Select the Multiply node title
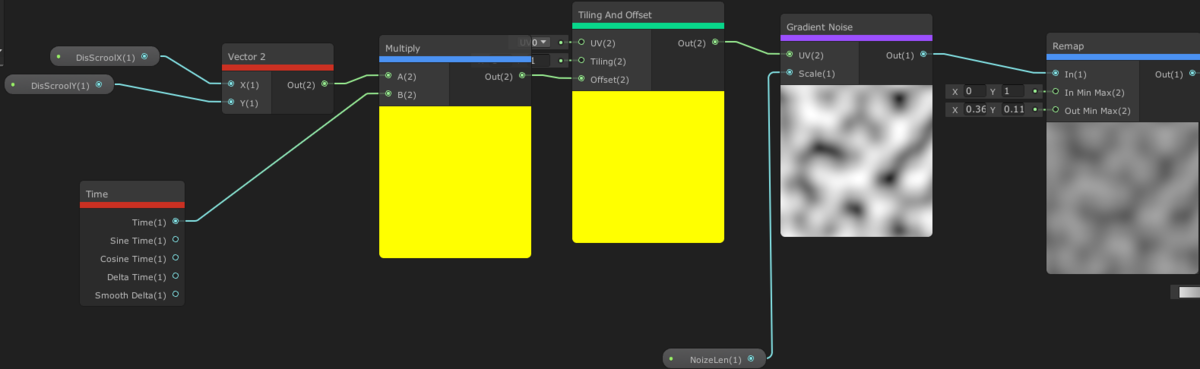This screenshot has width=1200, height=369. (x=403, y=48)
